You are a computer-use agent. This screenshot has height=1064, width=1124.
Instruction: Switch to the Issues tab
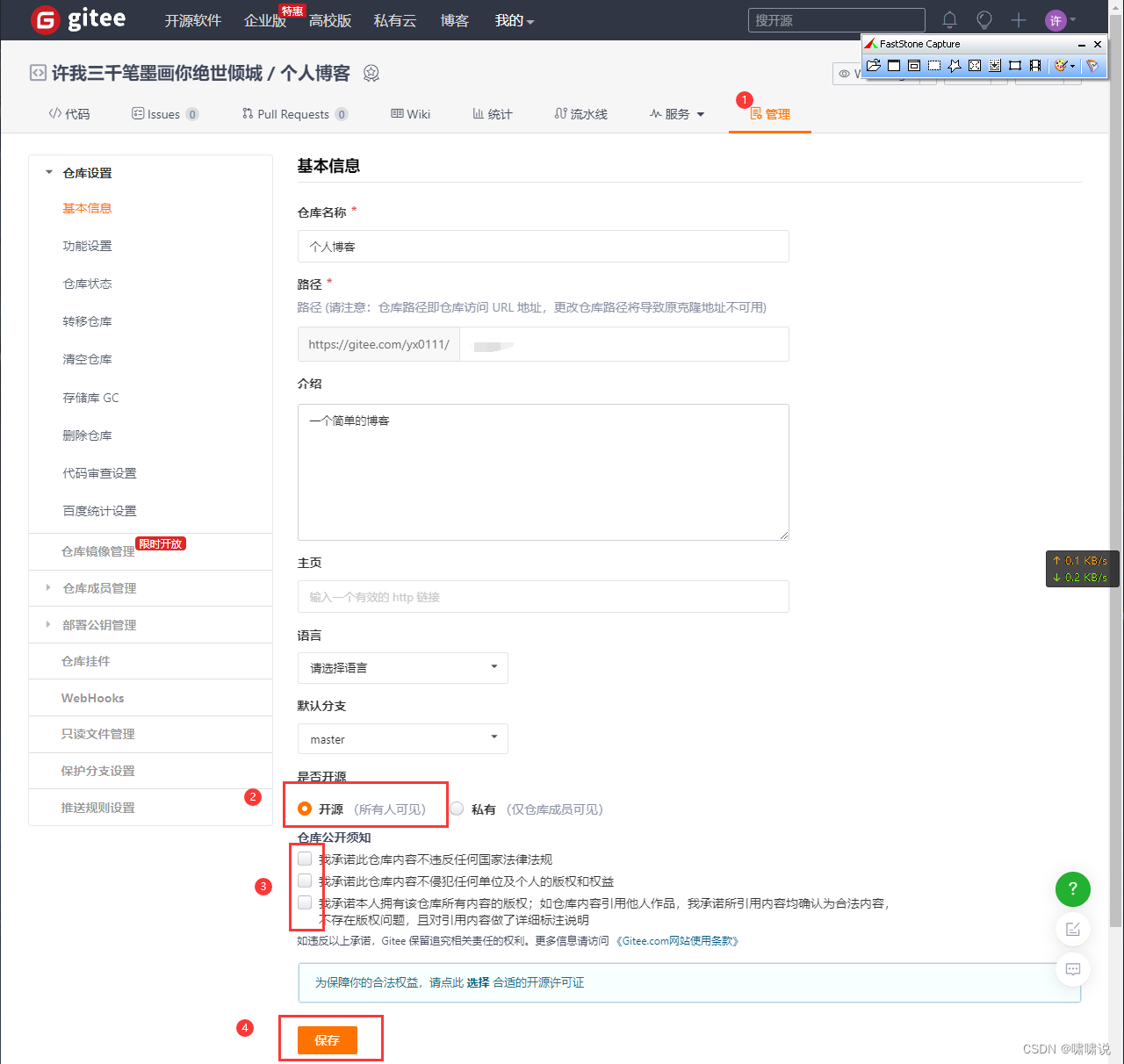[165, 114]
